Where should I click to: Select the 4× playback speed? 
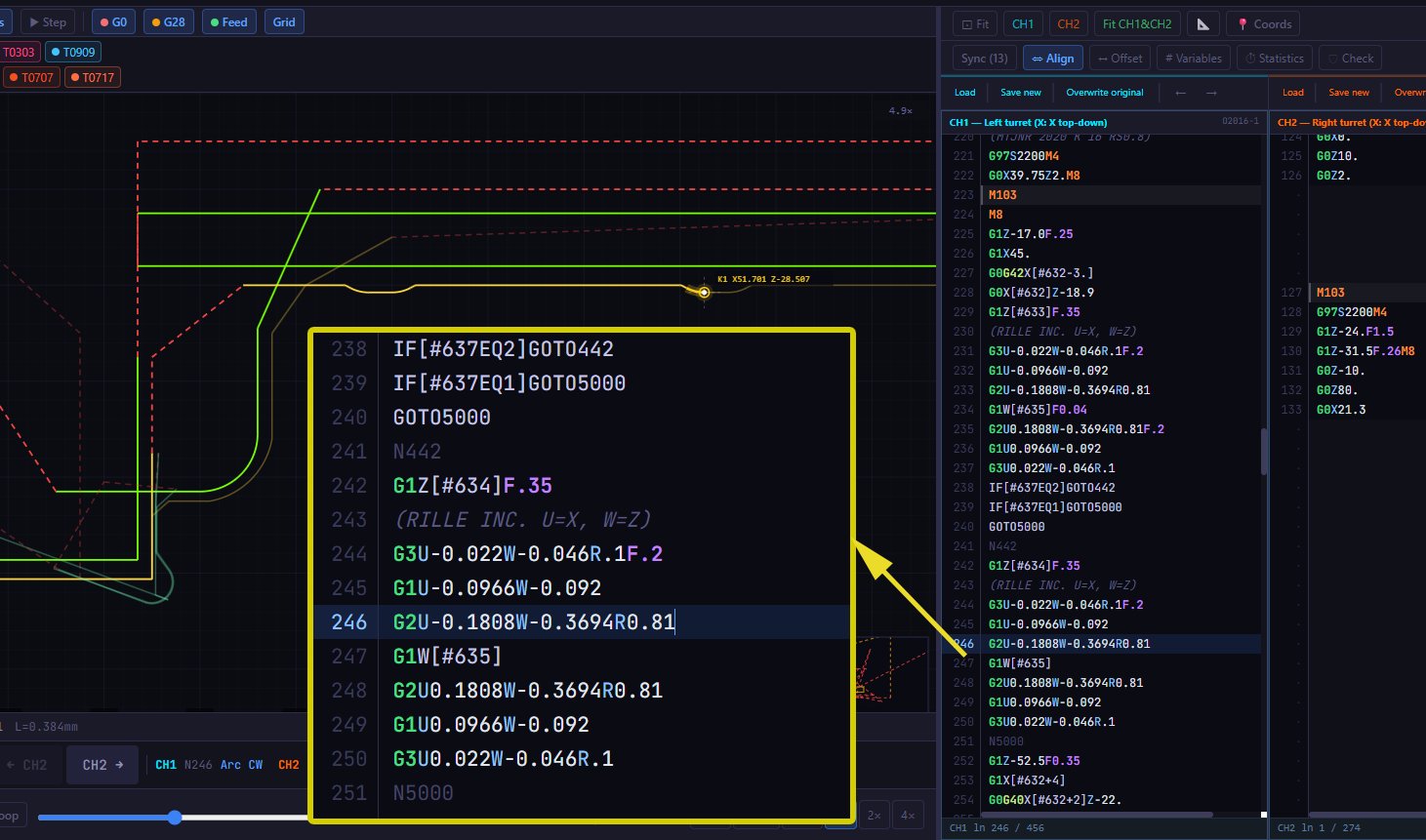[908, 816]
